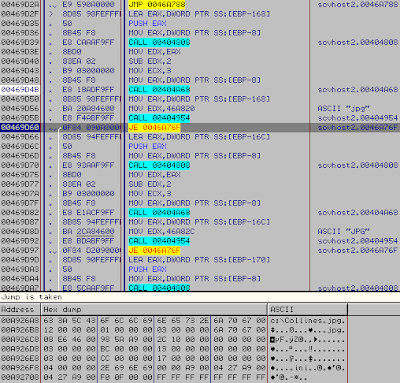Click the highlighted address 00469D4B
Image resolution: width=400 pixels, height=383 pixels.
[x=20, y=90]
